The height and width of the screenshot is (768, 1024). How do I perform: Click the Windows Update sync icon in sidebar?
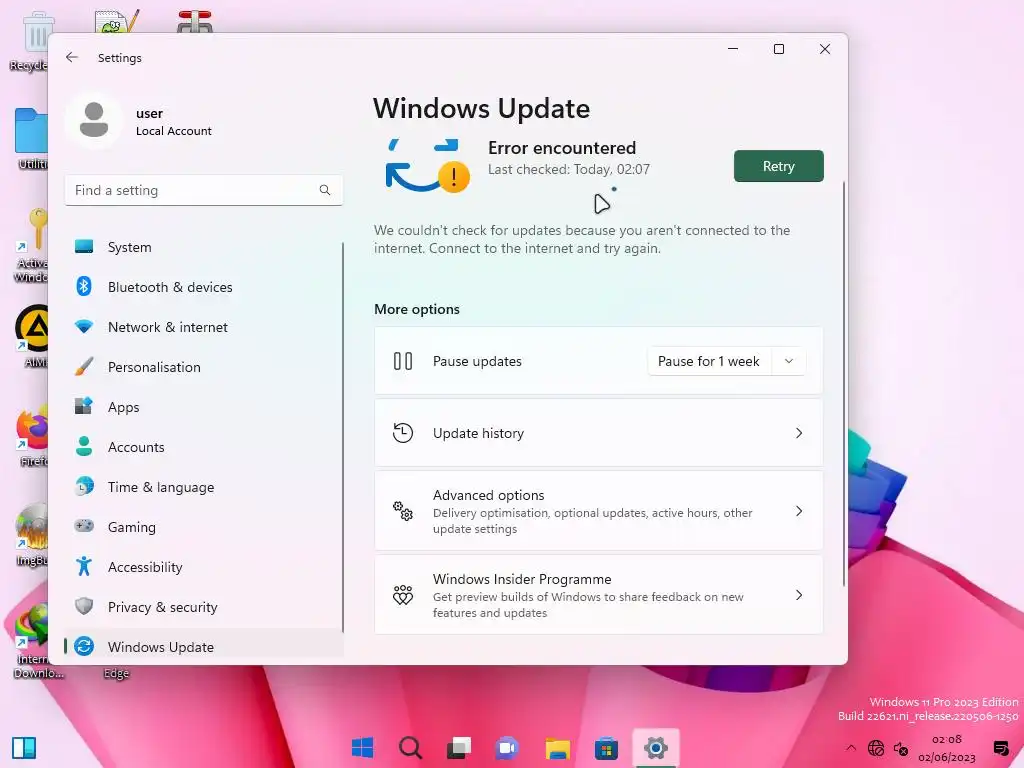pos(84,646)
